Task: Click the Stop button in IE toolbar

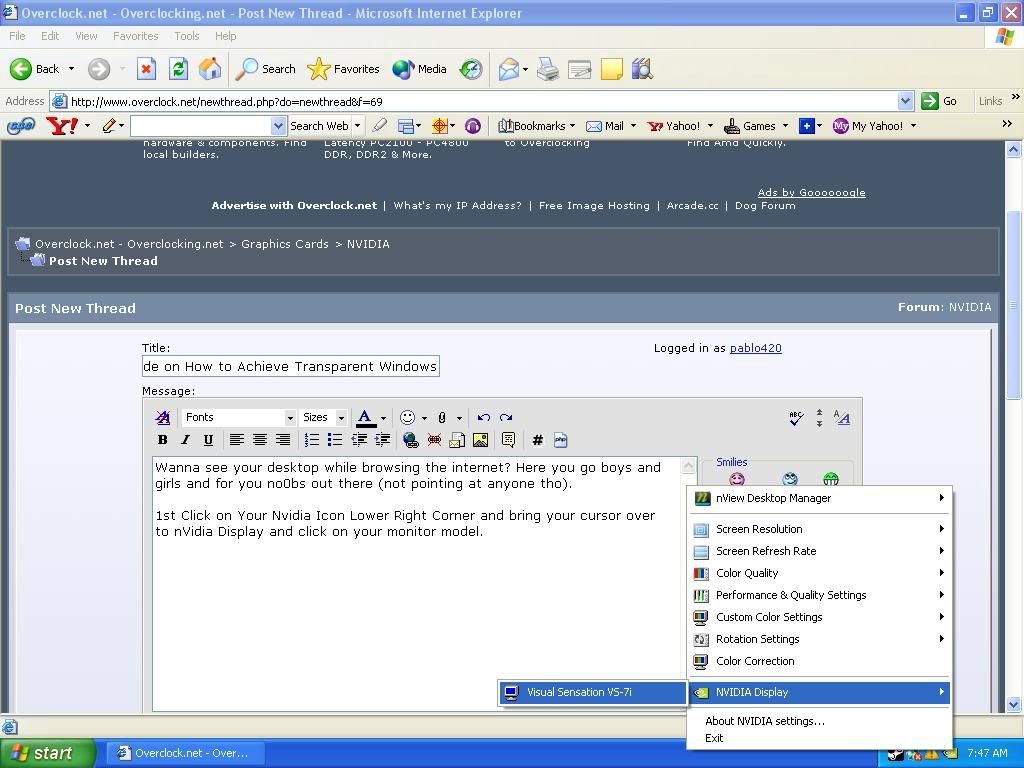Action: point(146,69)
